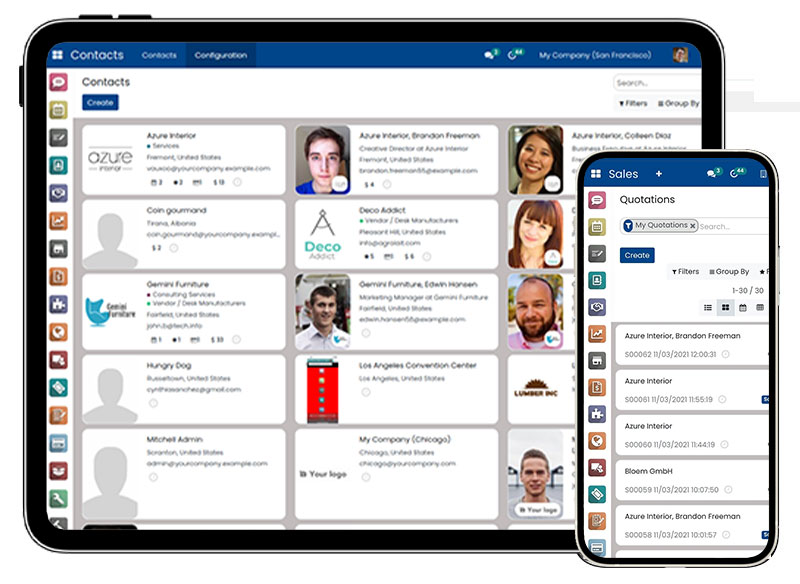Open the Mitchell Admin contact card
800x584 pixels.
click(x=184, y=474)
